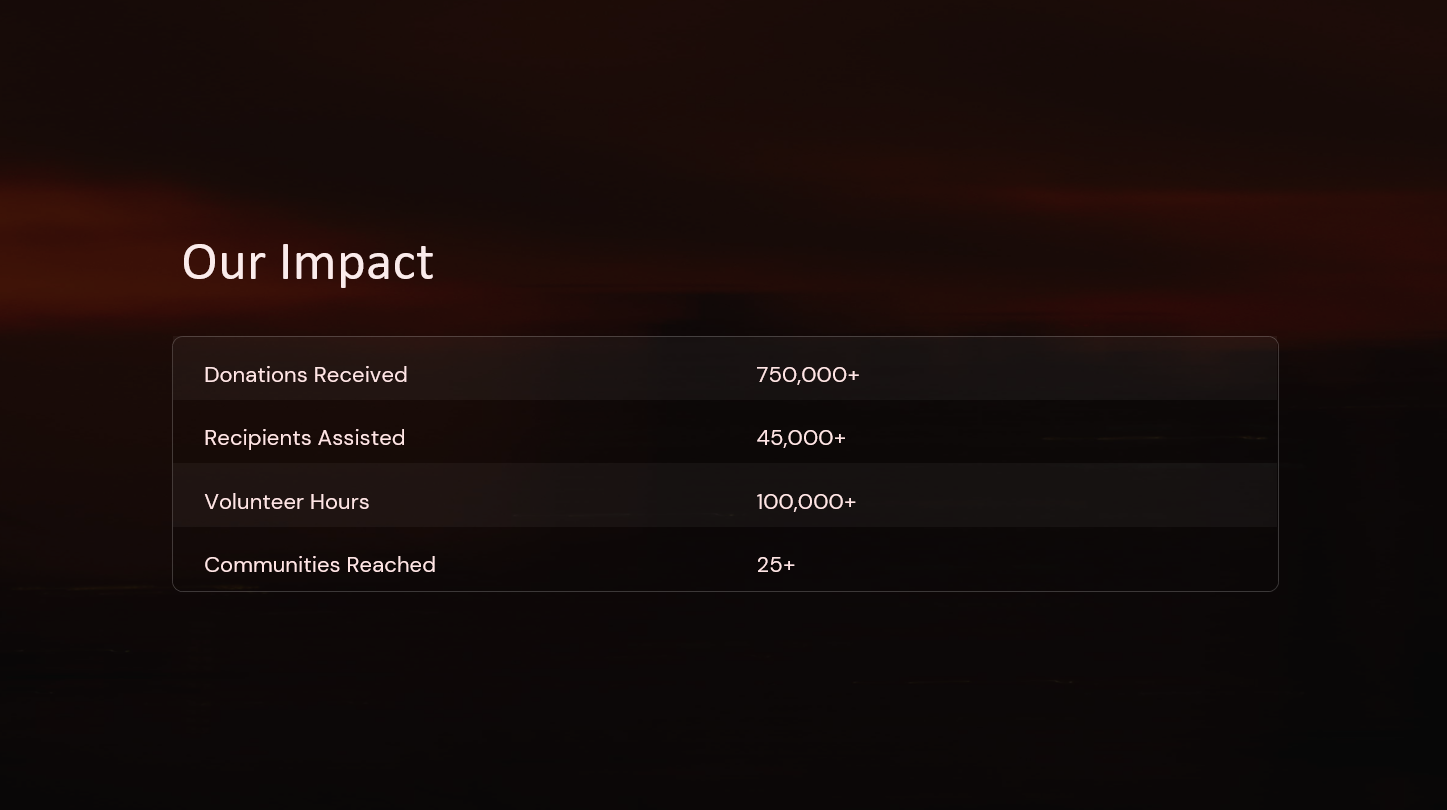Image resolution: width=1447 pixels, height=810 pixels.
Task: Click the word Donations in first row
Action: 256,375
